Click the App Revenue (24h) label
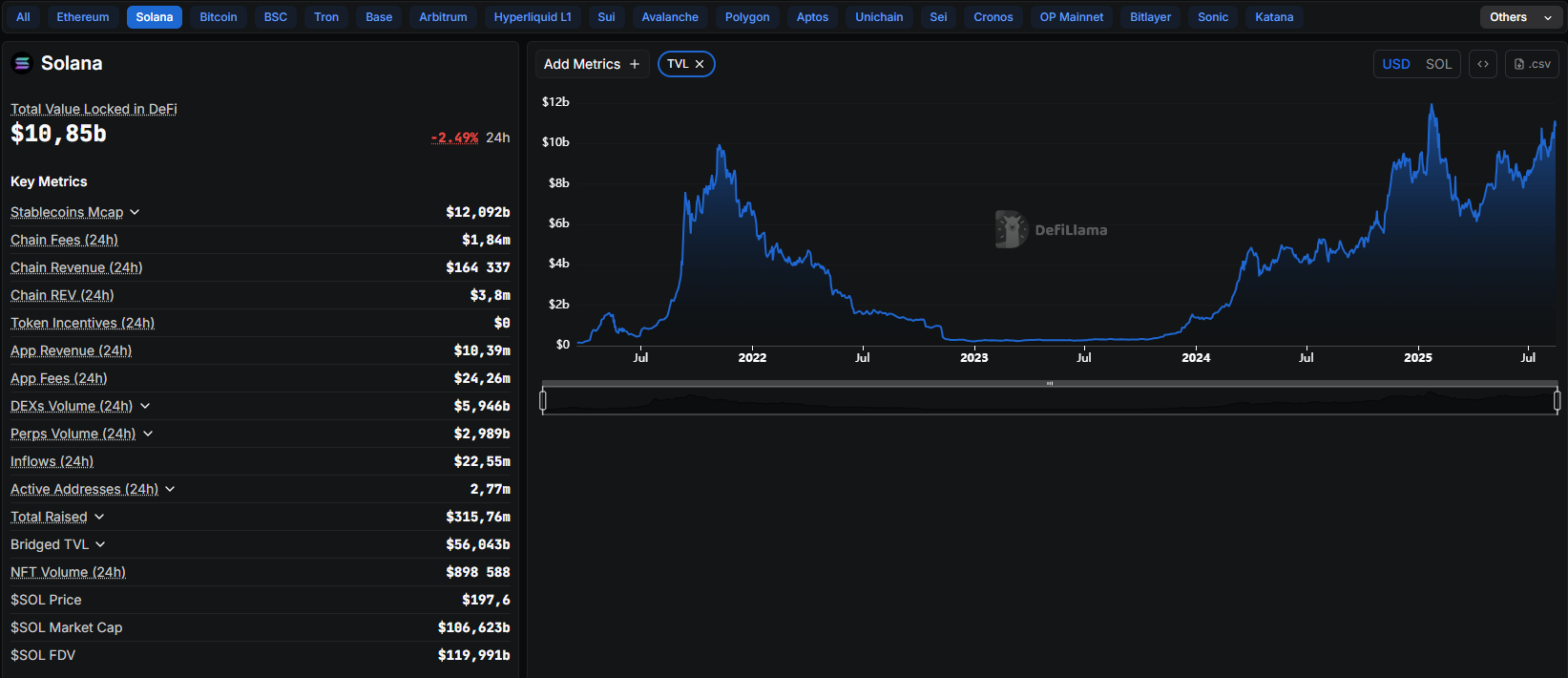The height and width of the screenshot is (678, 1568). pyautogui.click(x=71, y=350)
